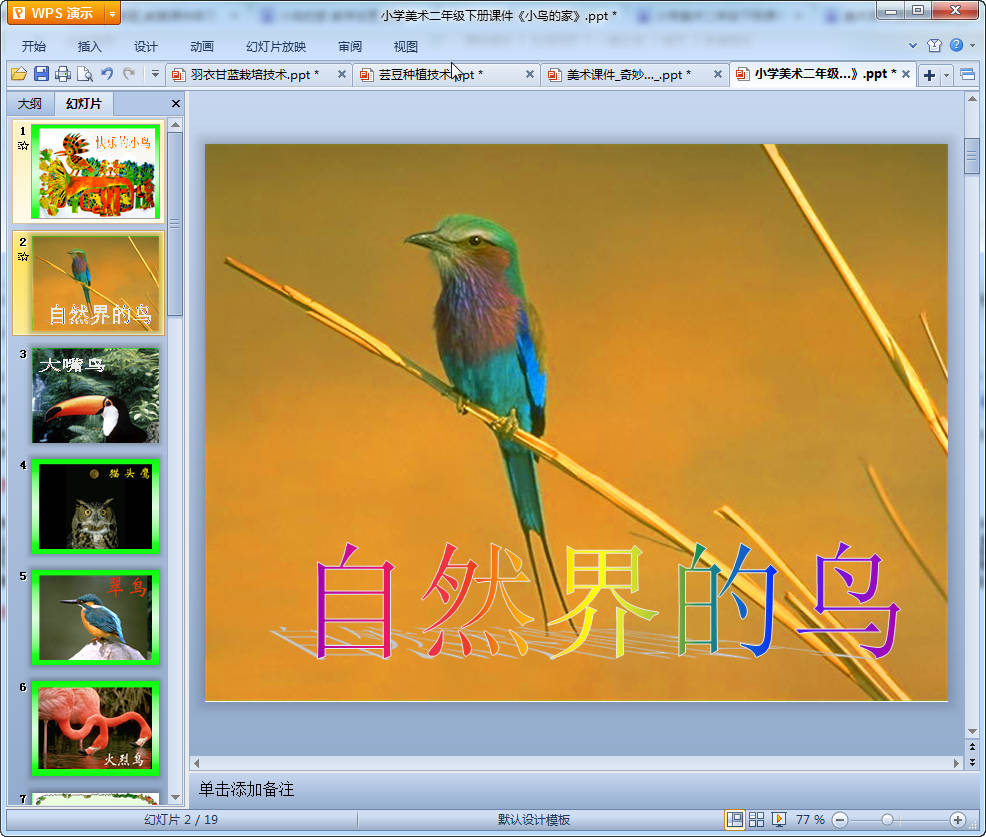Print the presentation using printer icon
The width and height of the screenshot is (986, 837).
tap(62, 74)
